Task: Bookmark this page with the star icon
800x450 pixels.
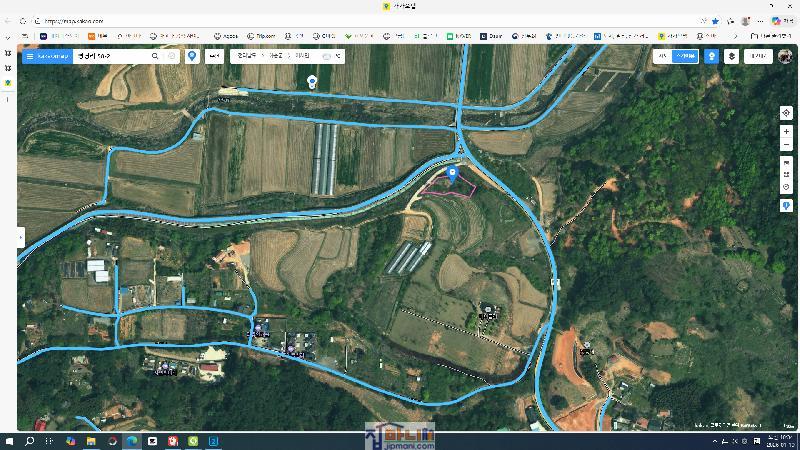Action: click(x=715, y=20)
